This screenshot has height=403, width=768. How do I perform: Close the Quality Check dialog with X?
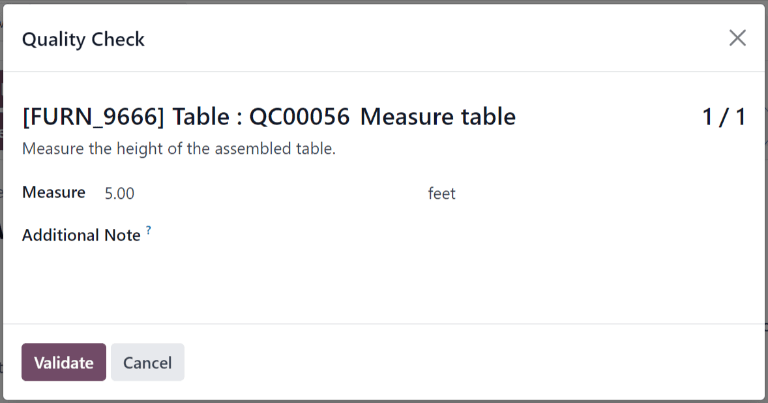(737, 38)
